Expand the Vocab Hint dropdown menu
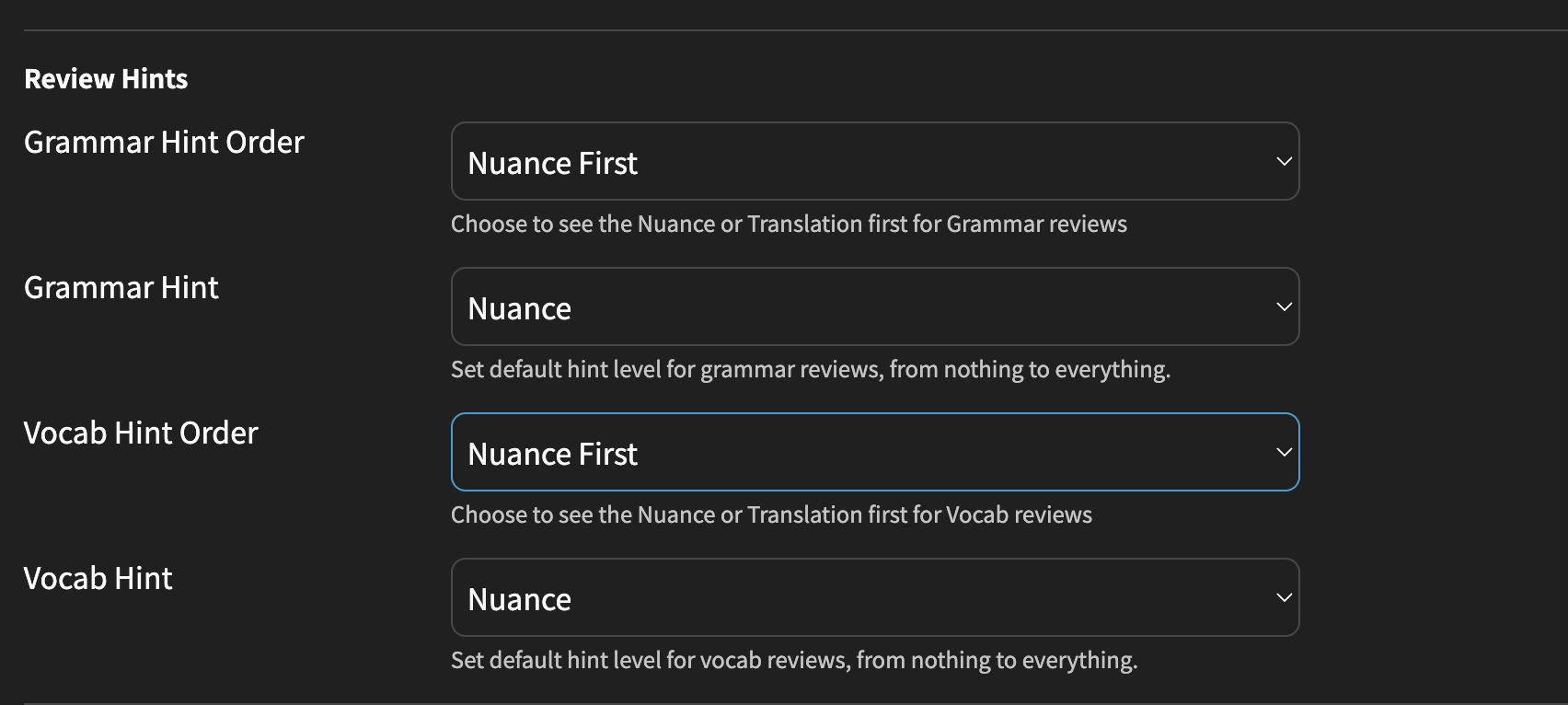This screenshot has height=705, width=1568. pyautogui.click(x=874, y=598)
